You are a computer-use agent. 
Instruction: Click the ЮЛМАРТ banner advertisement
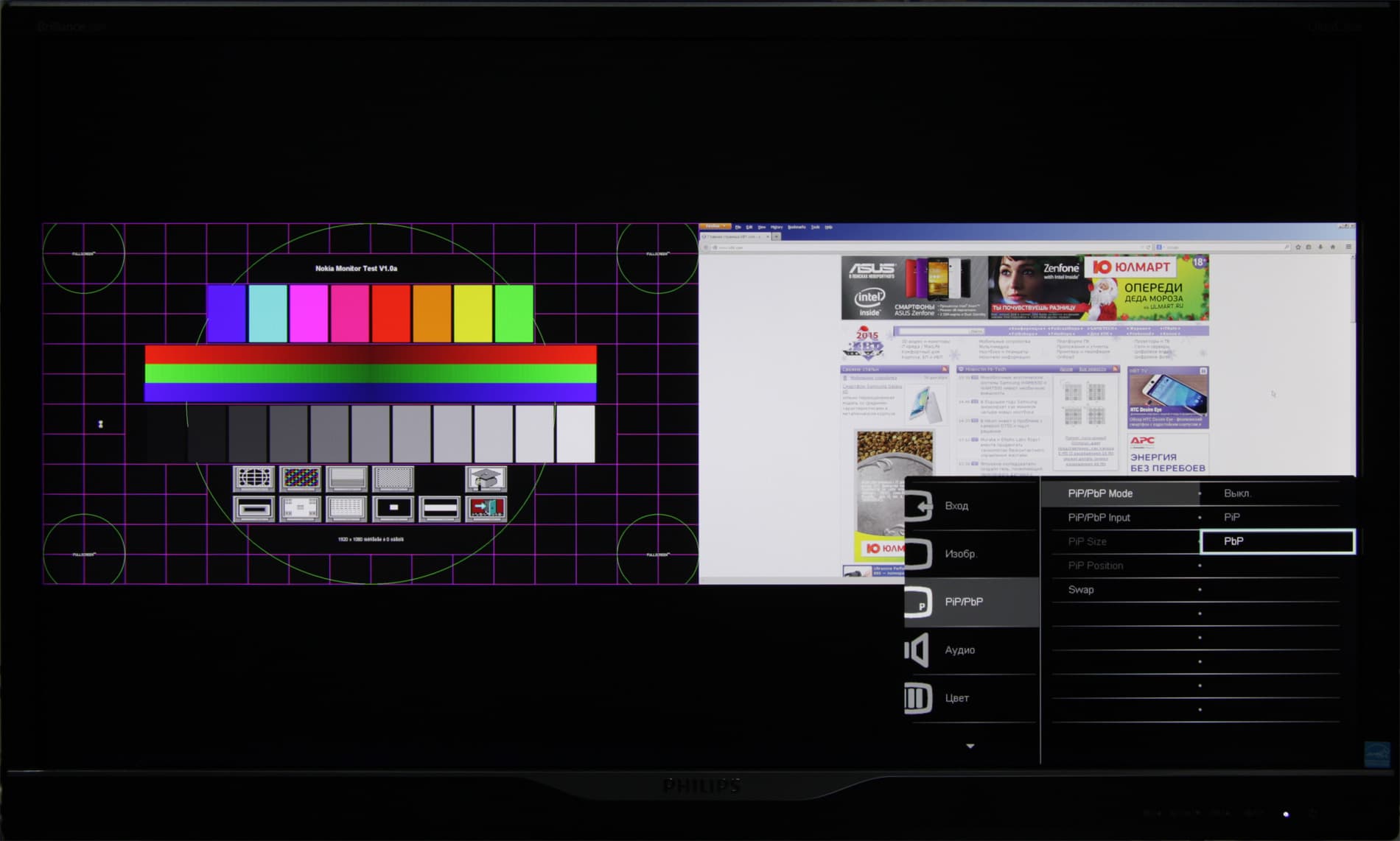click(1147, 288)
